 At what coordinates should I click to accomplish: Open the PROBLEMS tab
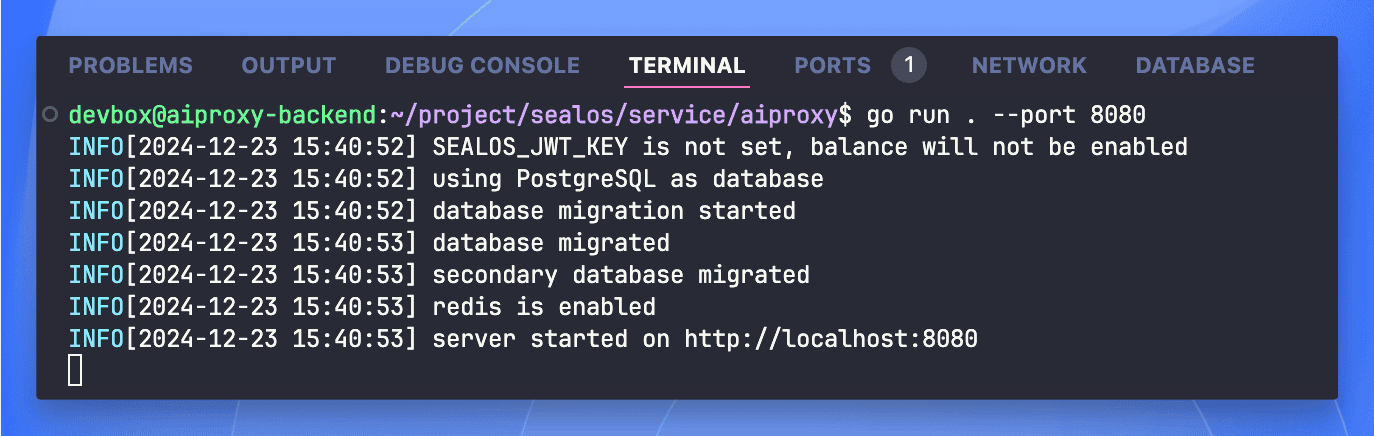(x=130, y=66)
